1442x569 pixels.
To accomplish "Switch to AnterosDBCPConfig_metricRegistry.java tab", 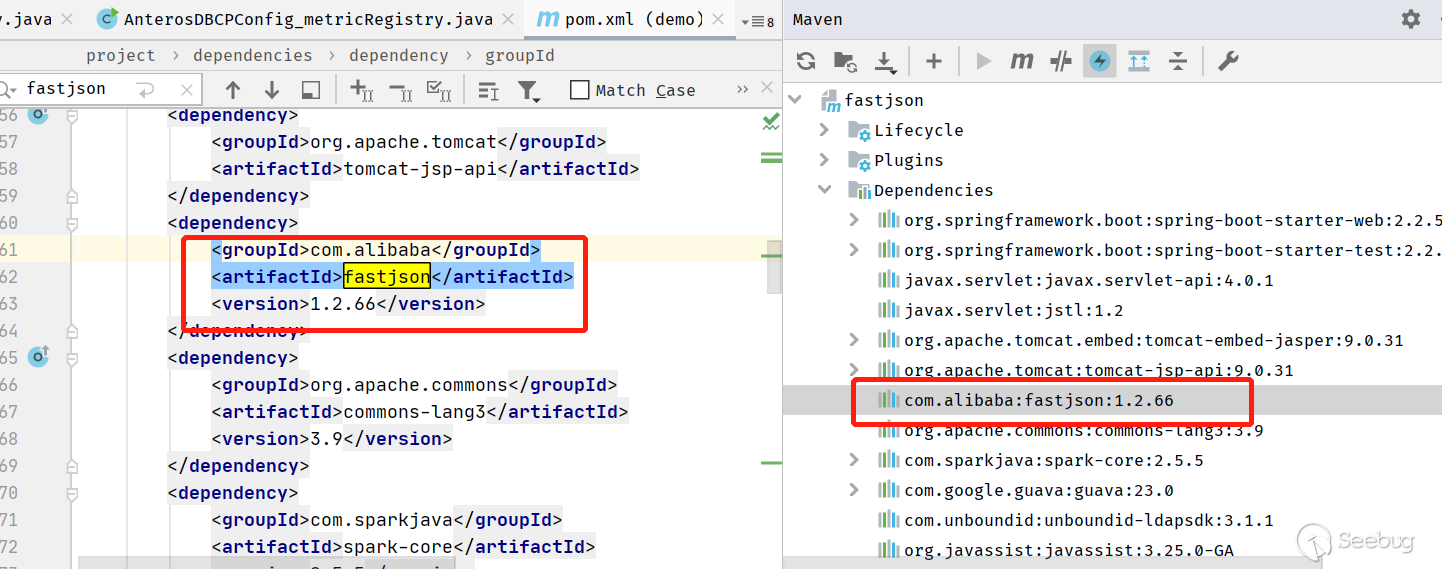I will (308, 19).
